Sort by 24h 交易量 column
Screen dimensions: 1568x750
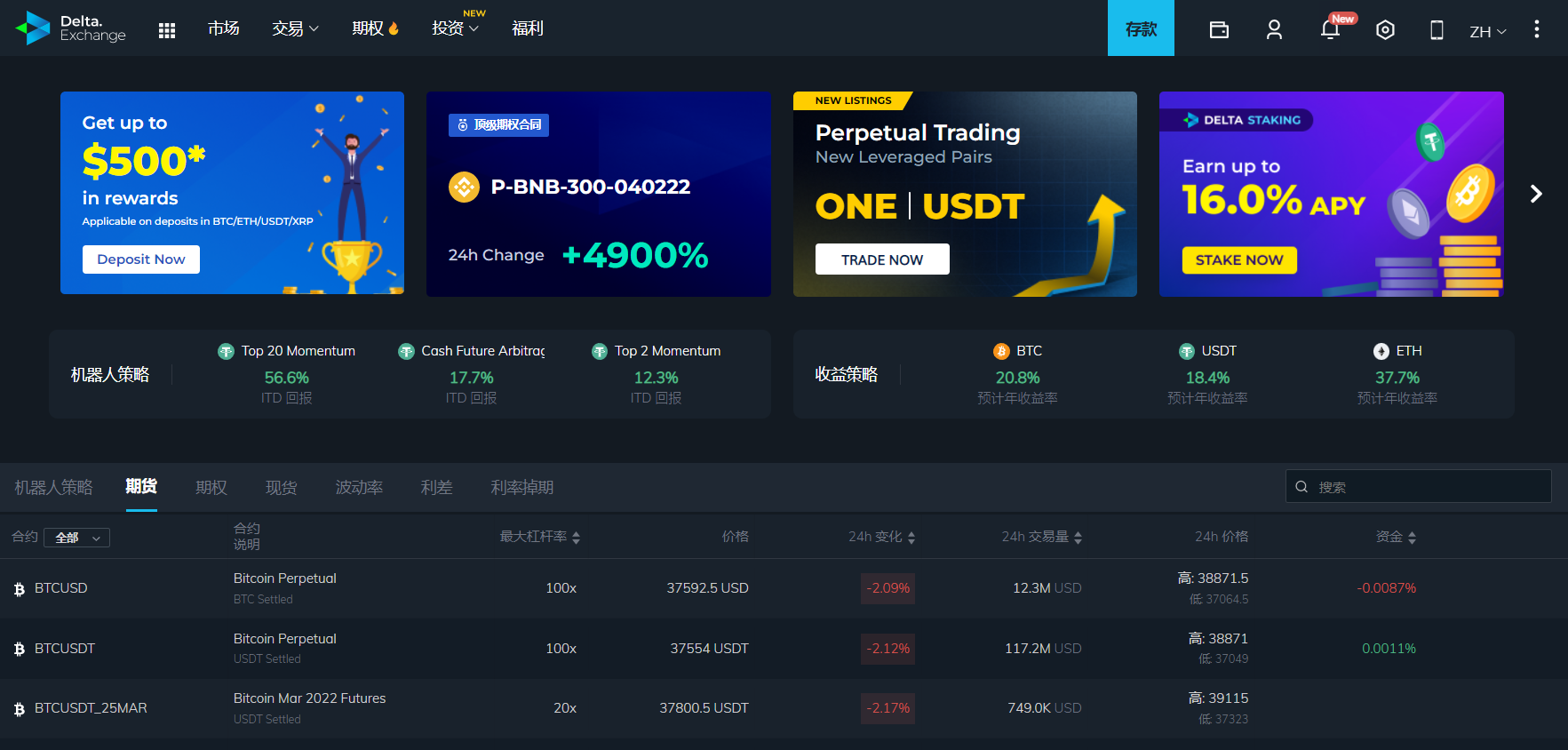(1042, 537)
